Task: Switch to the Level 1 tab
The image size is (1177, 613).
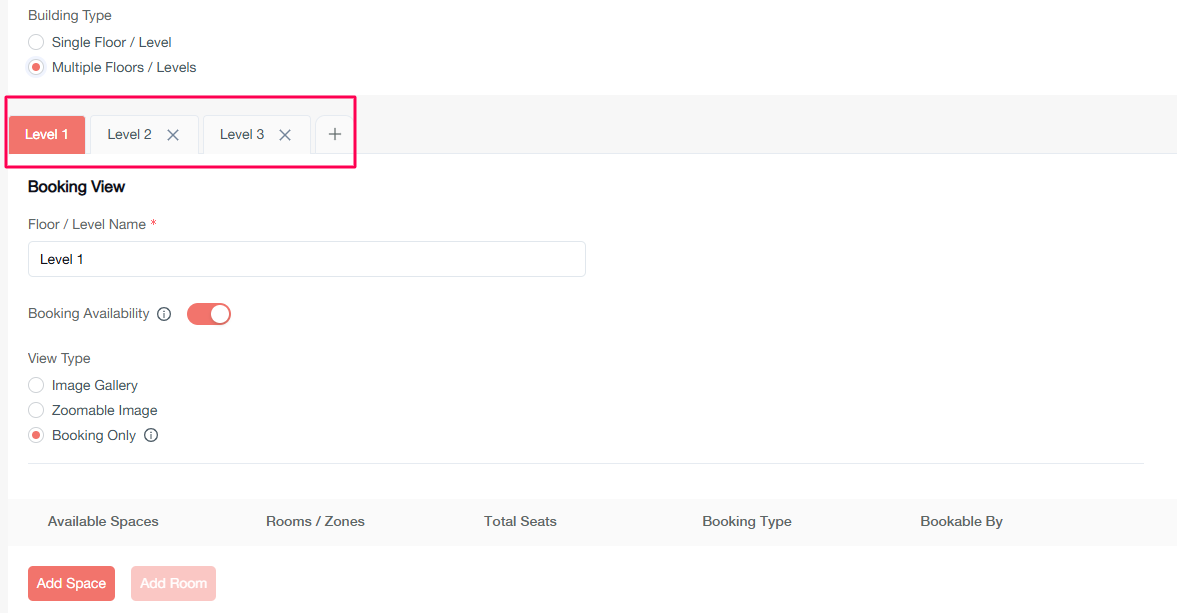Action: [x=47, y=135]
